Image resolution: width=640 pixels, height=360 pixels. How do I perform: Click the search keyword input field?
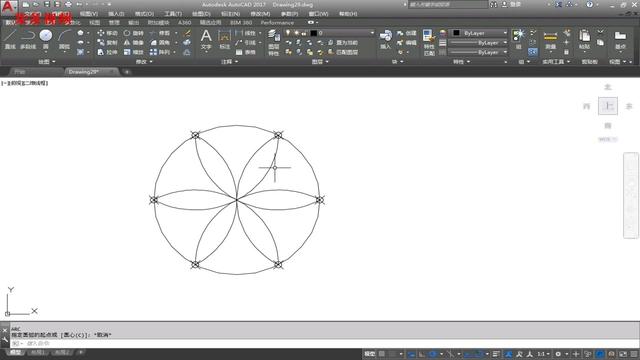447,4
